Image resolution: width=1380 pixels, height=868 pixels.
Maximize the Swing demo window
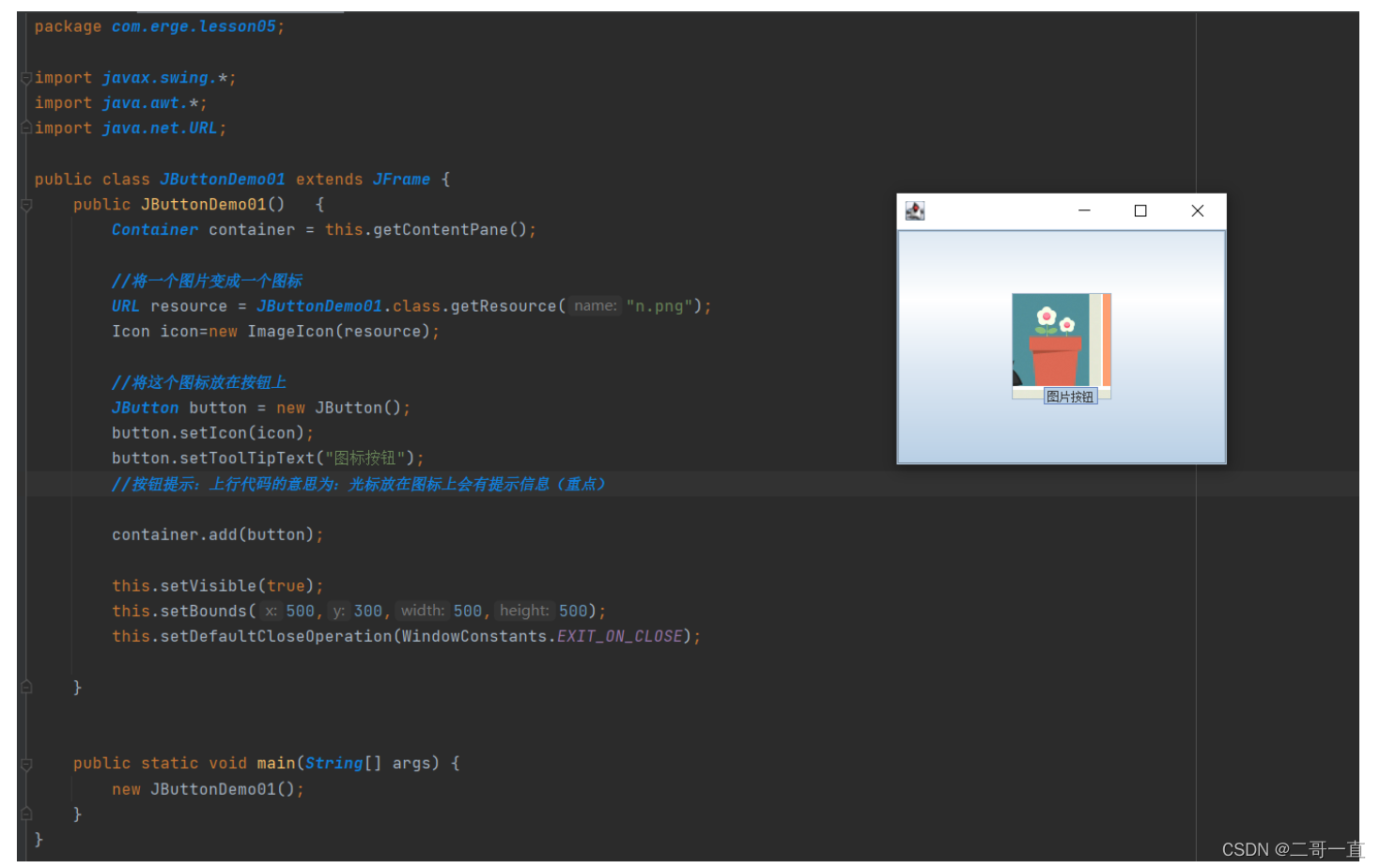(x=1140, y=210)
